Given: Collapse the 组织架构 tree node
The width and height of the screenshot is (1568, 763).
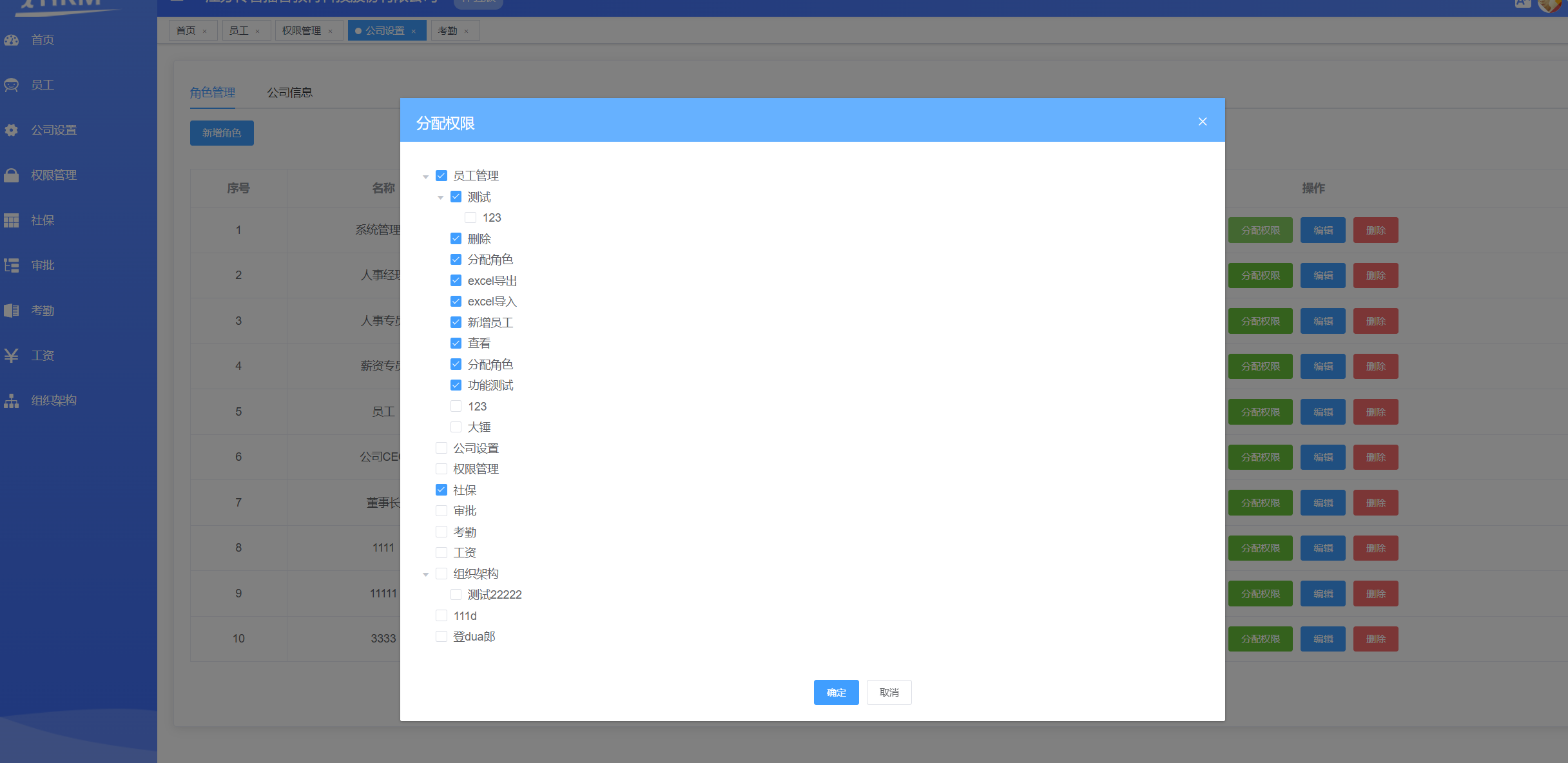Looking at the screenshot, I should [x=426, y=574].
